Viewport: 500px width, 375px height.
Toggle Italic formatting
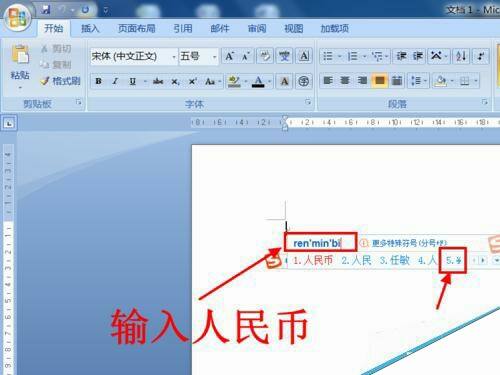115,81
